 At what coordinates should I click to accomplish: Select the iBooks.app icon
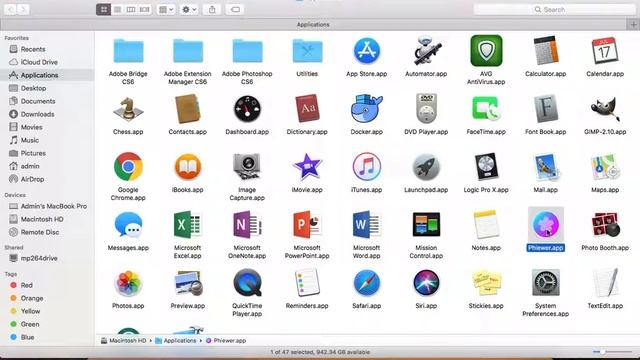[x=187, y=167]
